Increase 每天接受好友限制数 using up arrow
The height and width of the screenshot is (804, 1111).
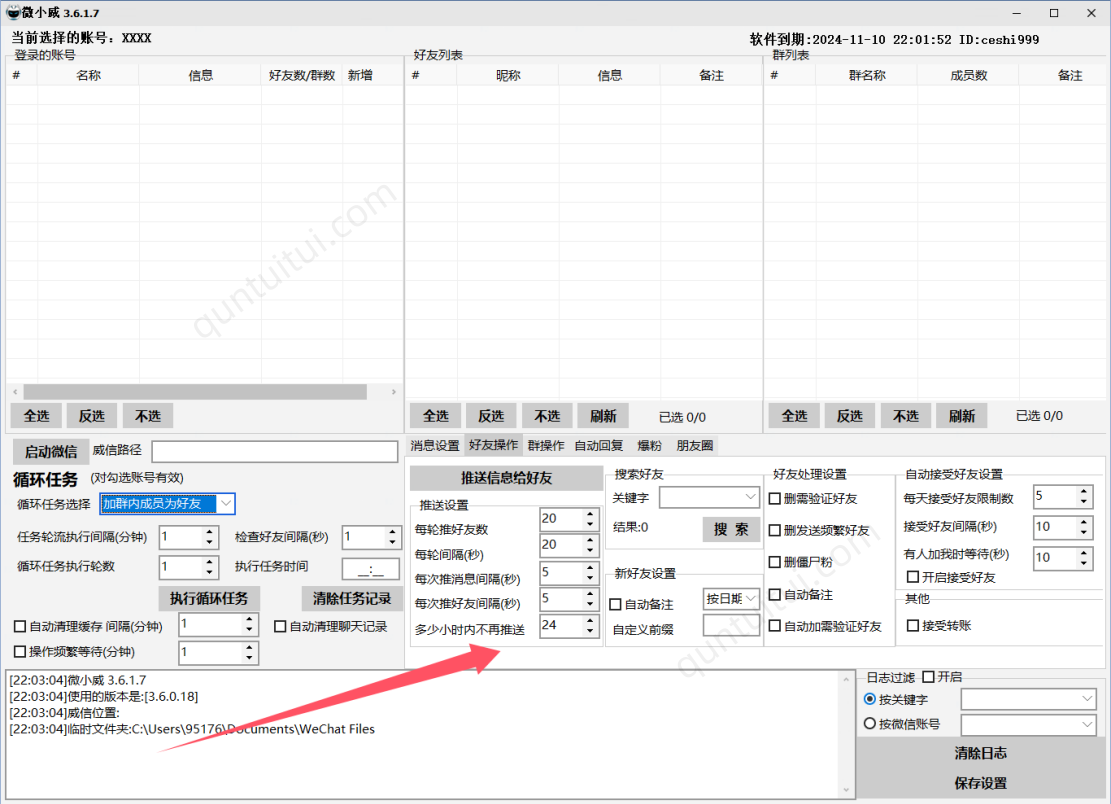(x=1085, y=491)
